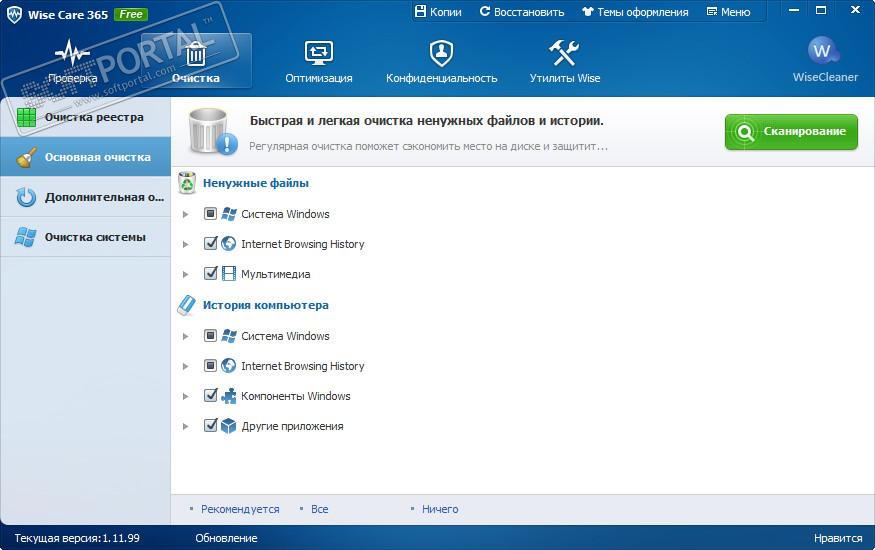Uncheck the Другие приложения checkbox
Screen dimensions: 875x550
(x=210, y=426)
